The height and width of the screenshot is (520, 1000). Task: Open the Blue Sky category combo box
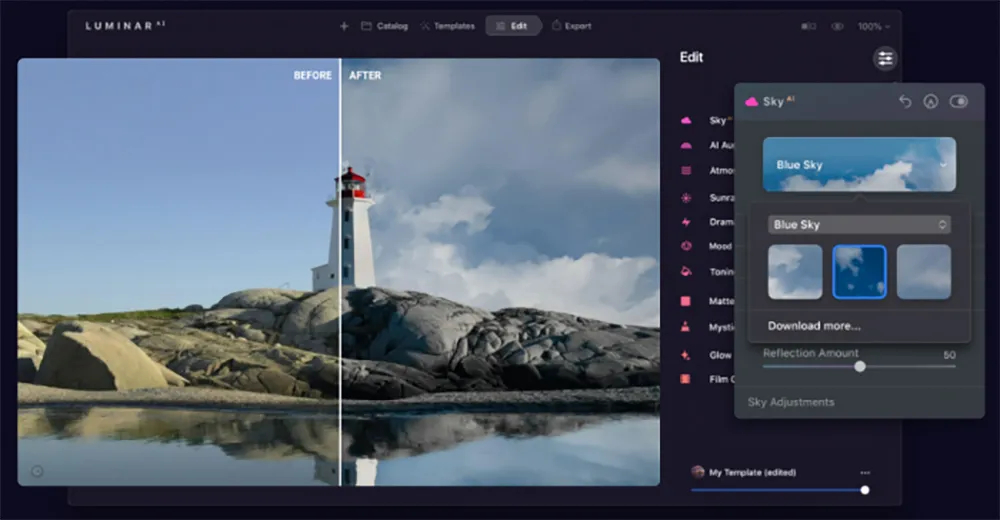pos(859,225)
